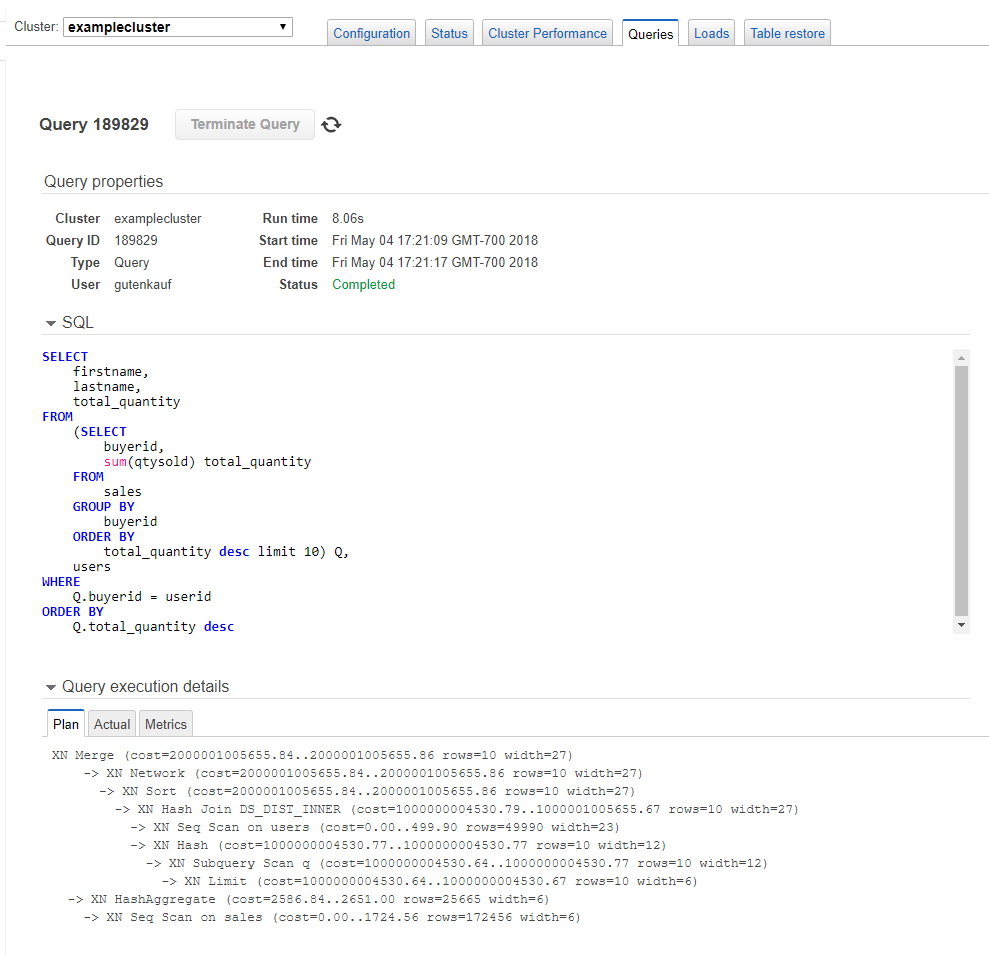The image size is (989, 956).
Task: Select the Queries tab
Action: [x=650, y=33]
